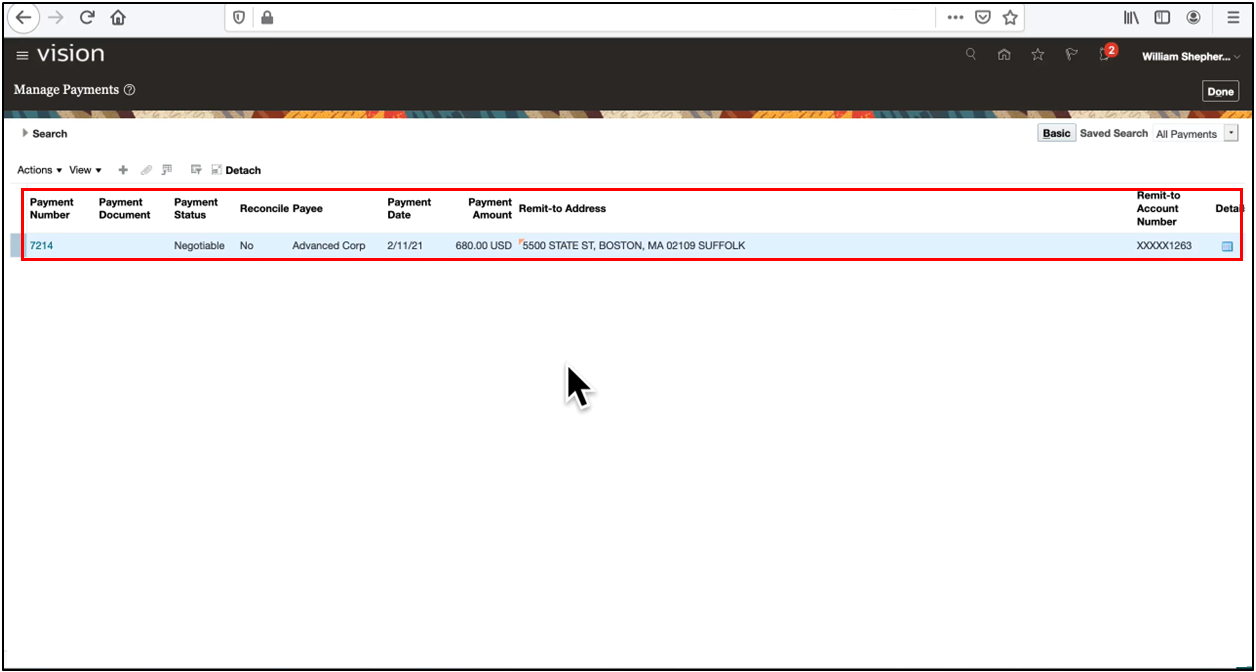Open the View dropdown
1256x672 pixels.
click(x=84, y=170)
